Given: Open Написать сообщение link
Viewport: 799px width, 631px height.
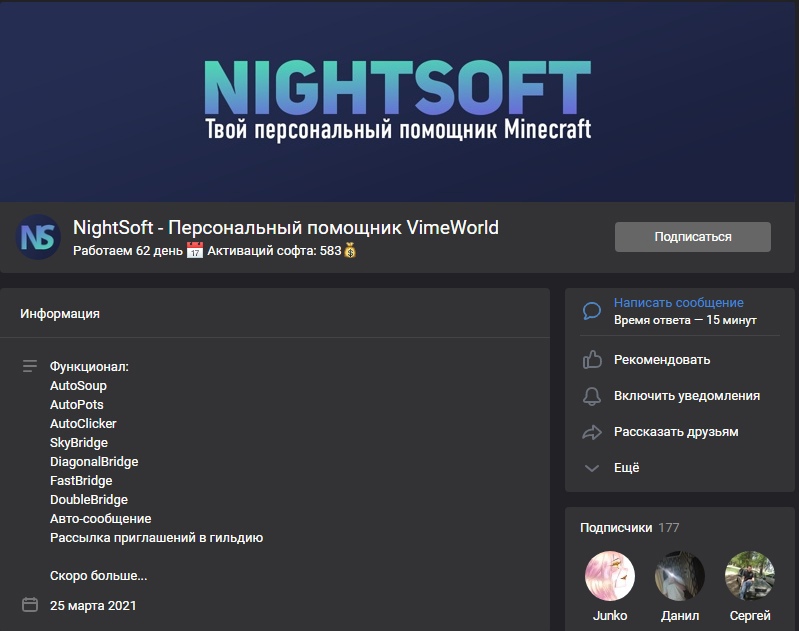Looking at the screenshot, I should click(678, 303).
